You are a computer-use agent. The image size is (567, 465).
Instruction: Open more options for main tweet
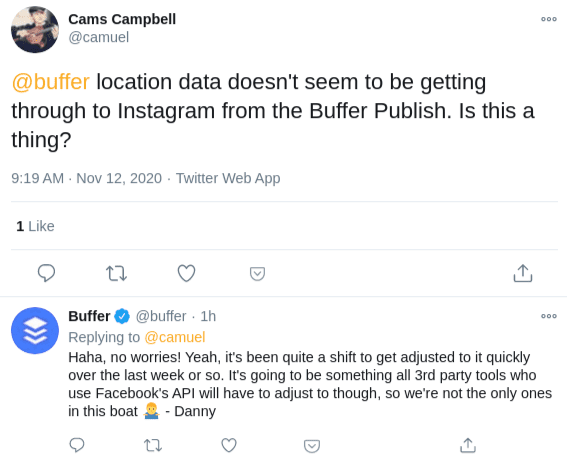(549, 19)
